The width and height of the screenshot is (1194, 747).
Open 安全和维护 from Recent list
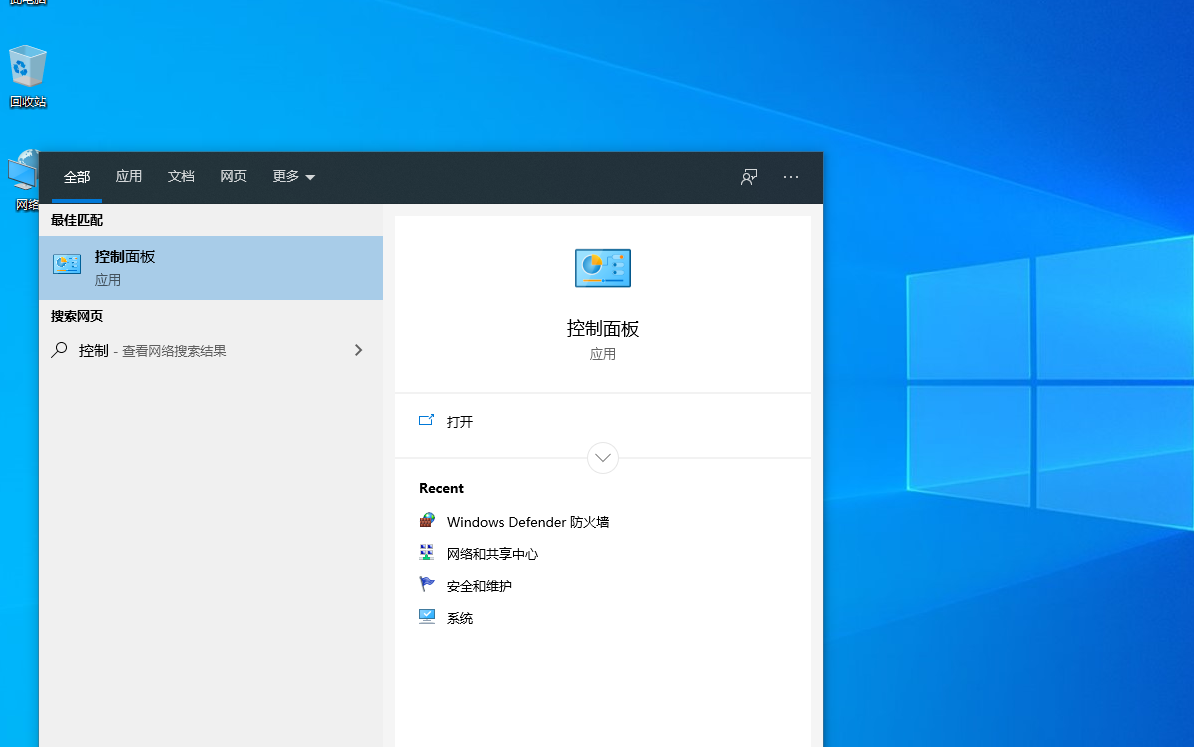[479, 586]
